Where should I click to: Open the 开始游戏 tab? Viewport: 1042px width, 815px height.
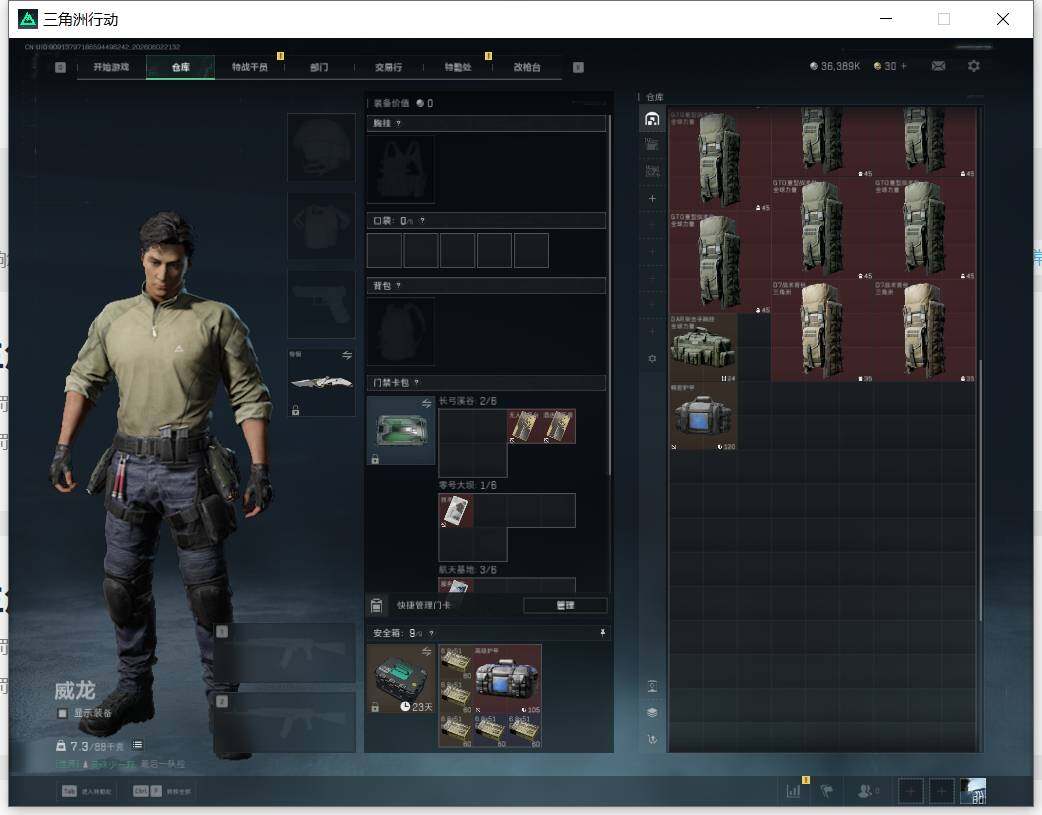[x=111, y=67]
